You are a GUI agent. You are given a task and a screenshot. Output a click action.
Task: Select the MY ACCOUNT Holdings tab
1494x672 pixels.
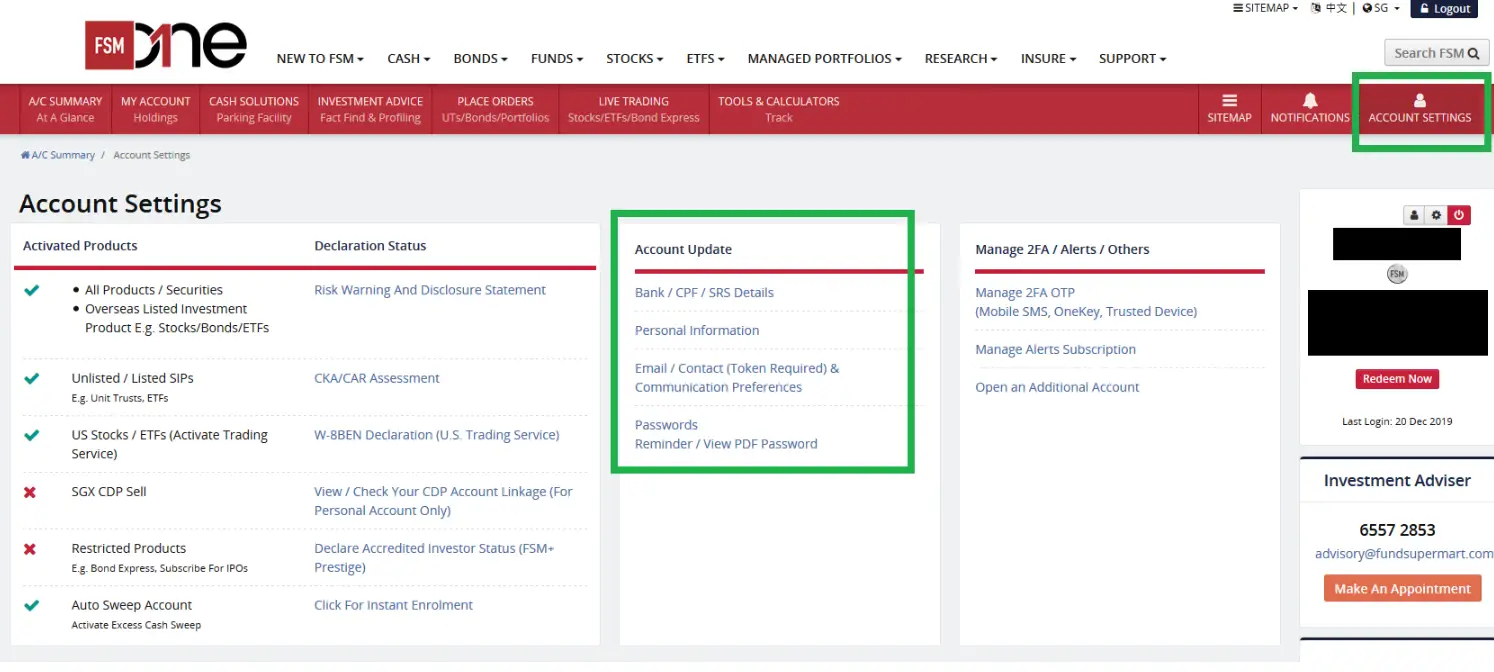[155, 108]
